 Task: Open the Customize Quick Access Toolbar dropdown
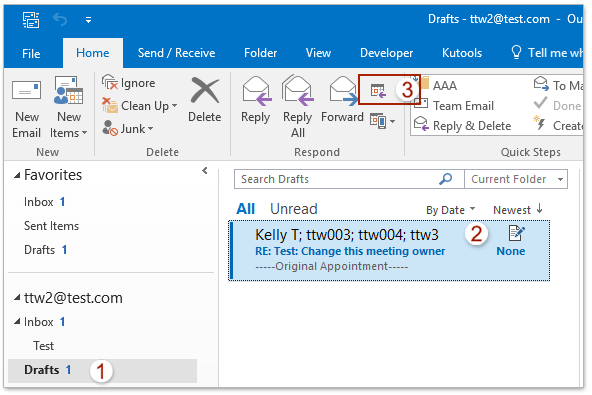[88, 20]
